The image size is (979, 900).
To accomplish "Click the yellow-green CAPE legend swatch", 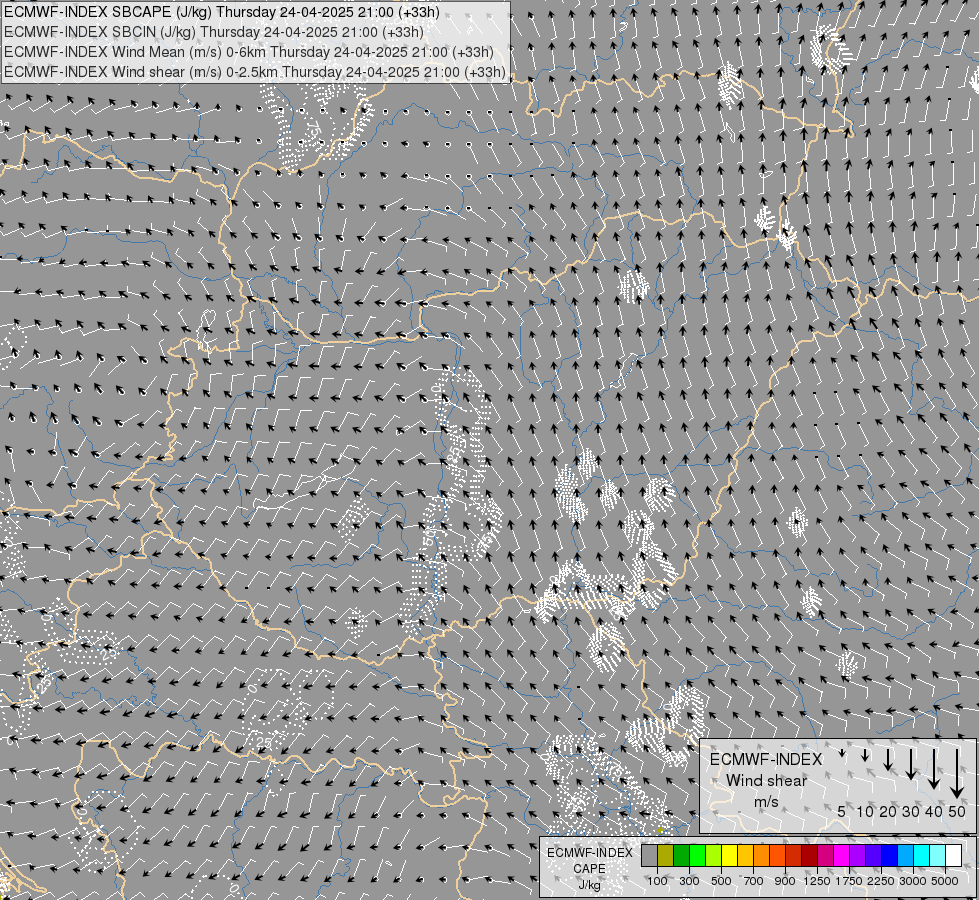I will click(x=714, y=856).
